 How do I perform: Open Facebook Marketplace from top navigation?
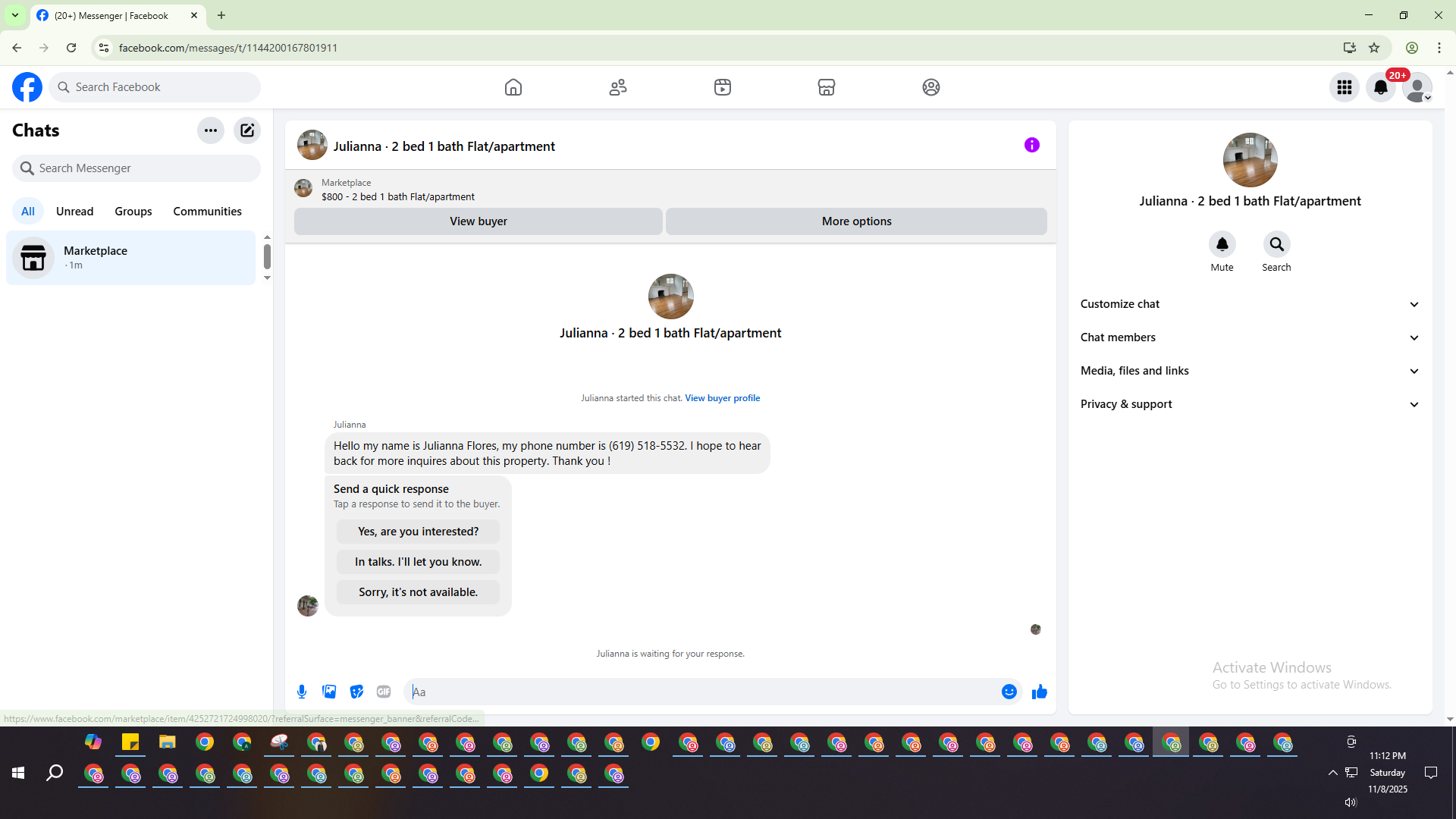coord(827,87)
